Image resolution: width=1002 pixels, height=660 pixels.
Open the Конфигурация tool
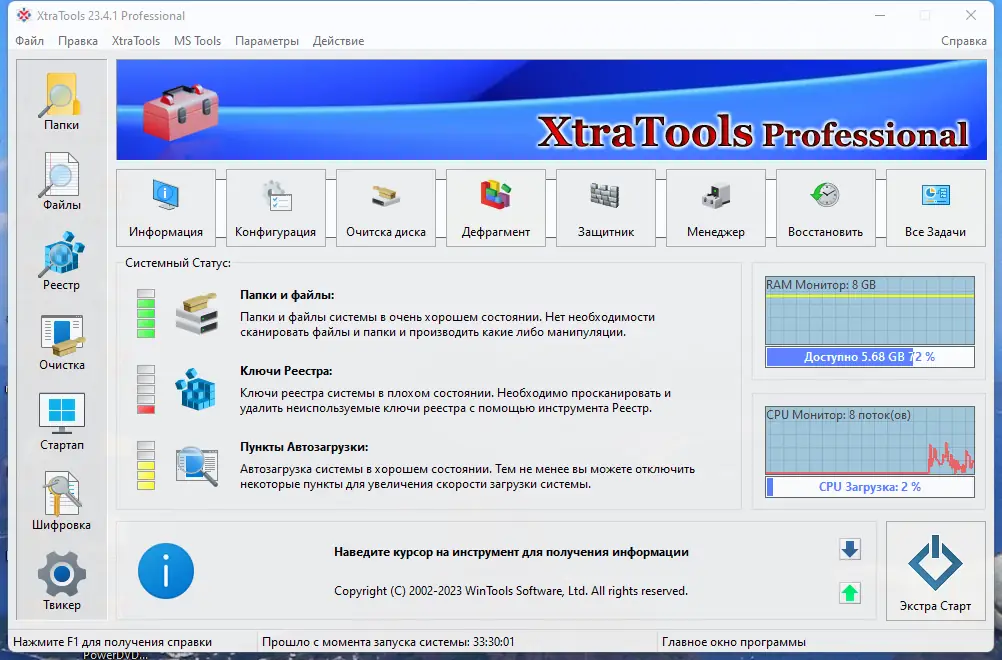[275, 208]
